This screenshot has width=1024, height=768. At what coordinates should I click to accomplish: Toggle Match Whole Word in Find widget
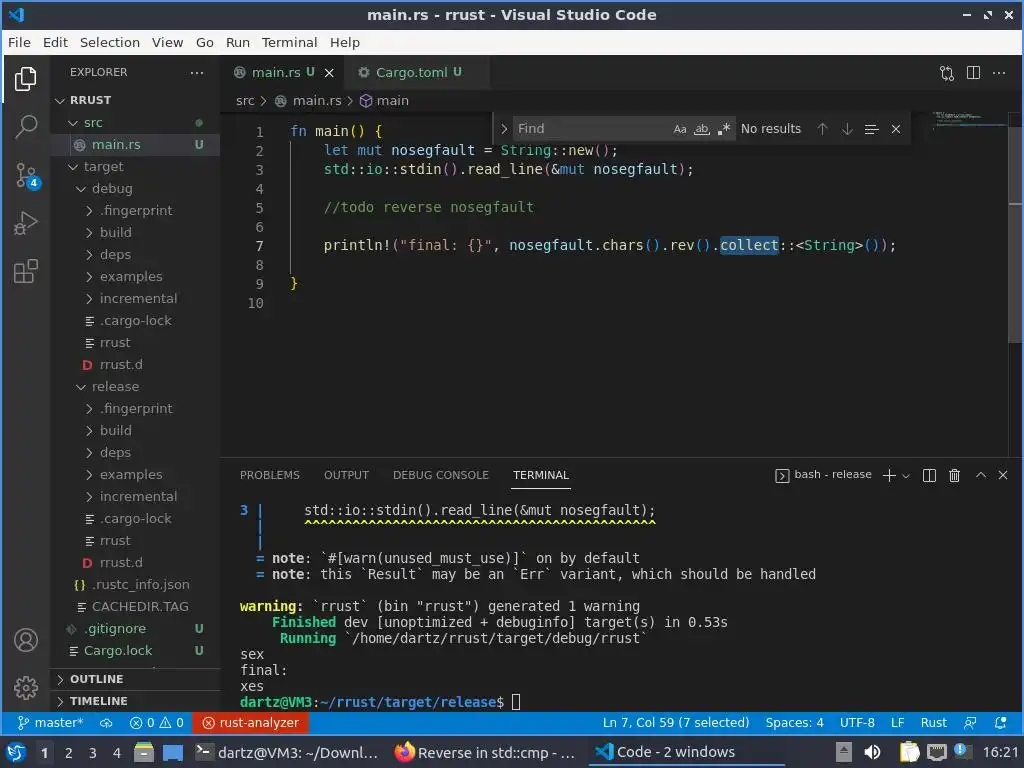pyautogui.click(x=701, y=129)
